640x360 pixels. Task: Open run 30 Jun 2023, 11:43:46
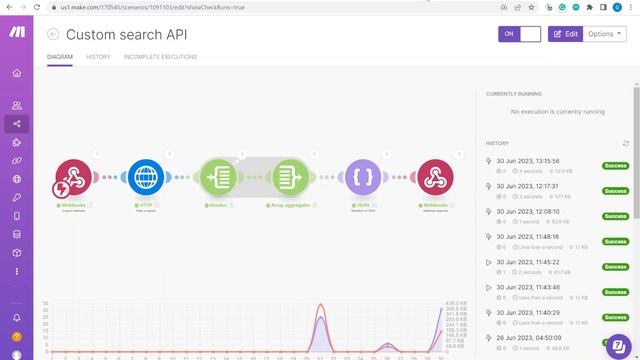(528, 287)
